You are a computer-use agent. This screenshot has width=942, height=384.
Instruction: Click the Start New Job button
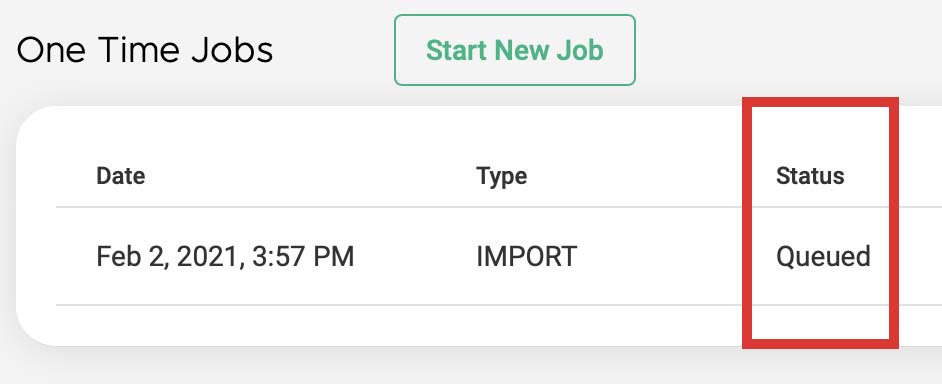[514, 50]
